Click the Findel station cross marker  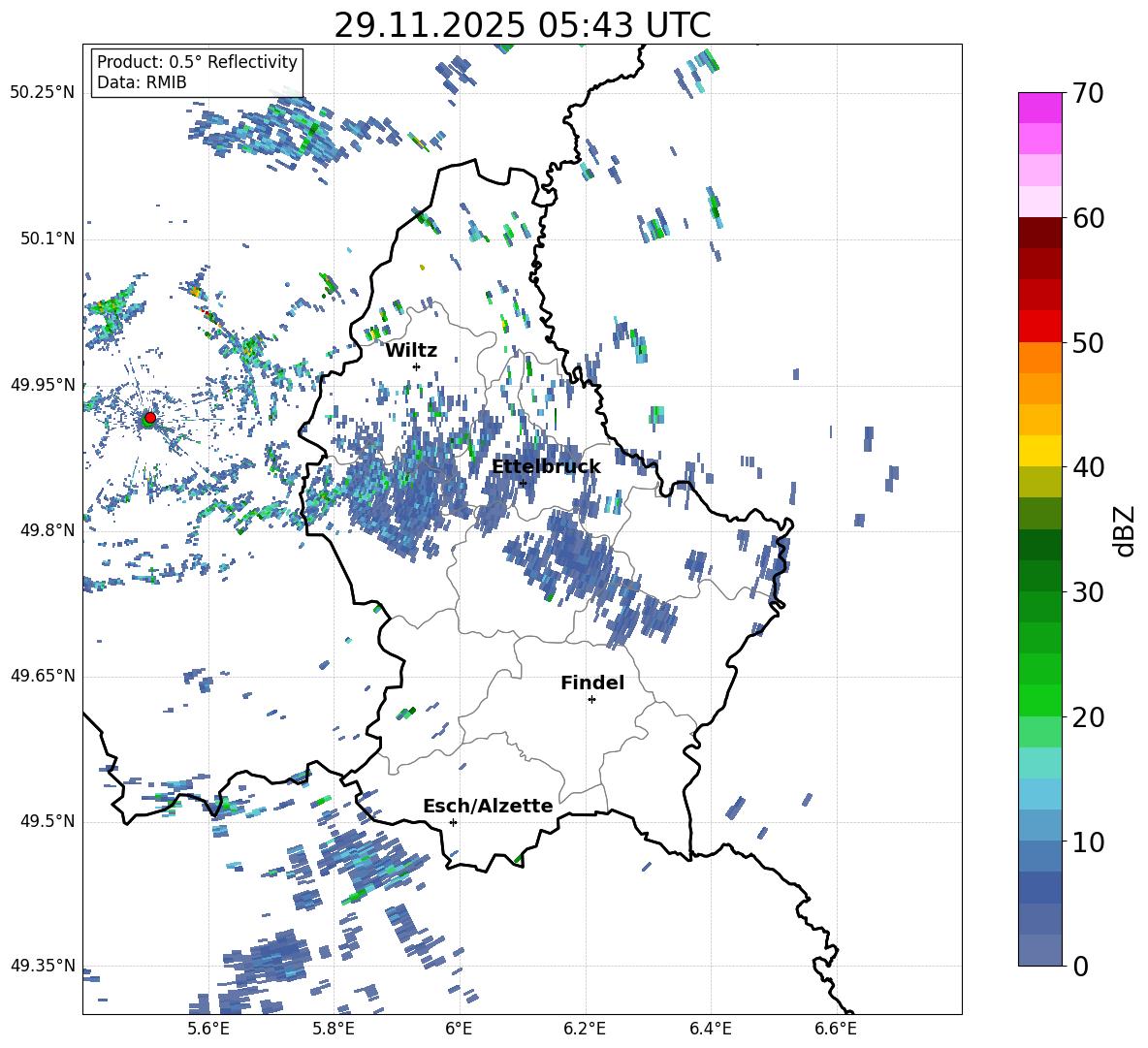click(x=591, y=700)
